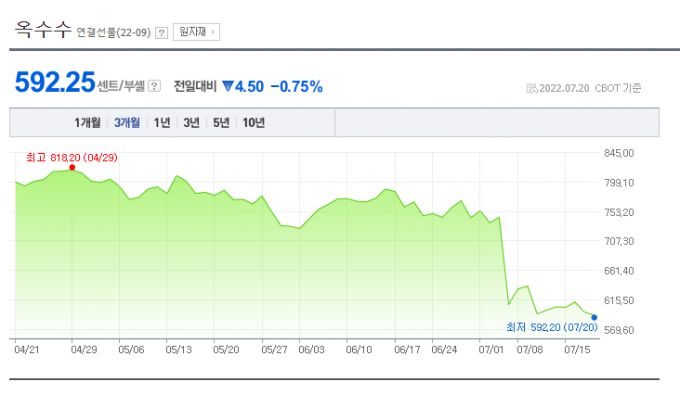Click help icon beside 연결선물(22-09)
This screenshot has height=407, width=680.
(161, 33)
